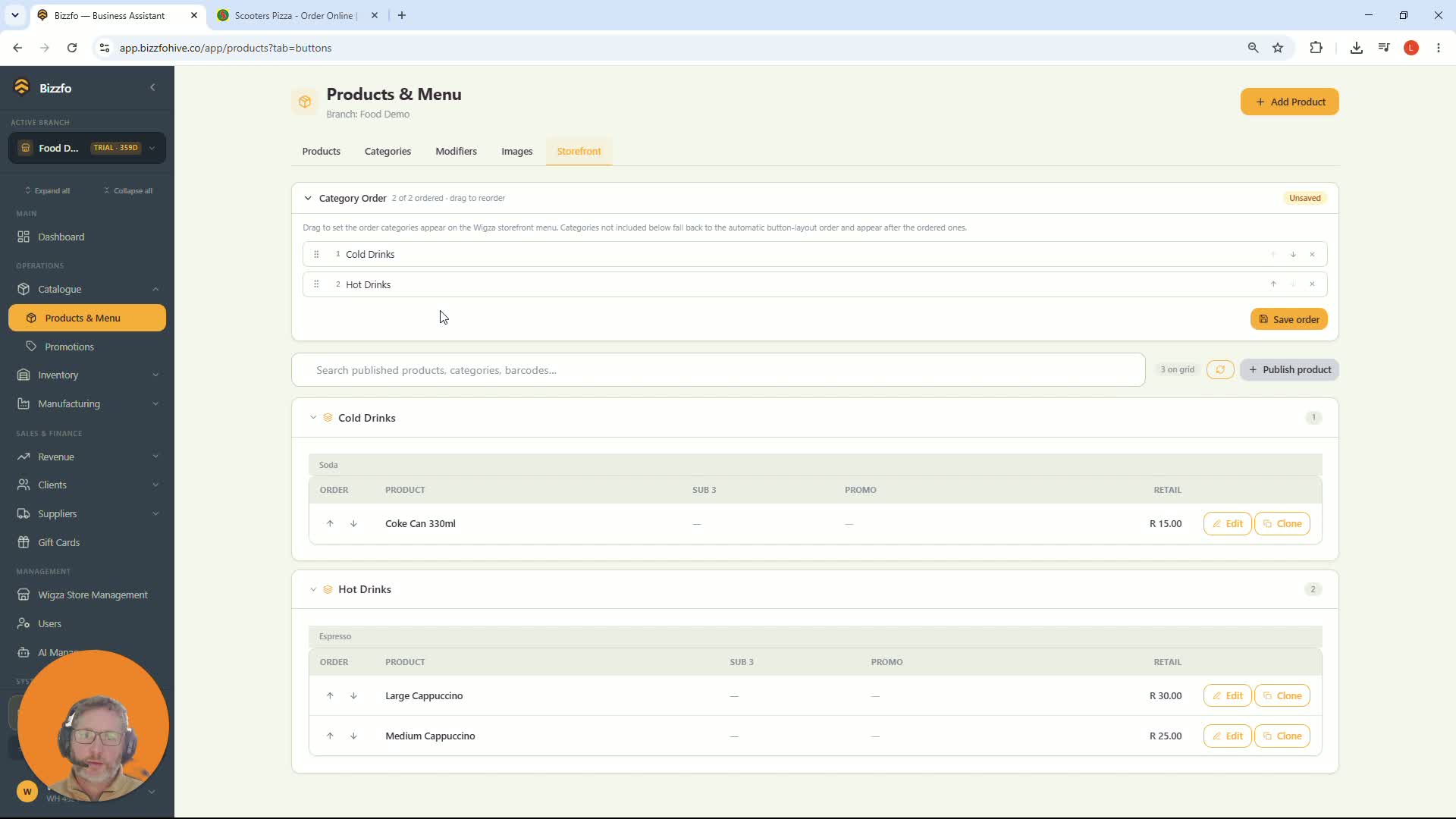This screenshot has width=1456, height=819.
Task: Bookmark page with the star icon
Action: 1278,48
